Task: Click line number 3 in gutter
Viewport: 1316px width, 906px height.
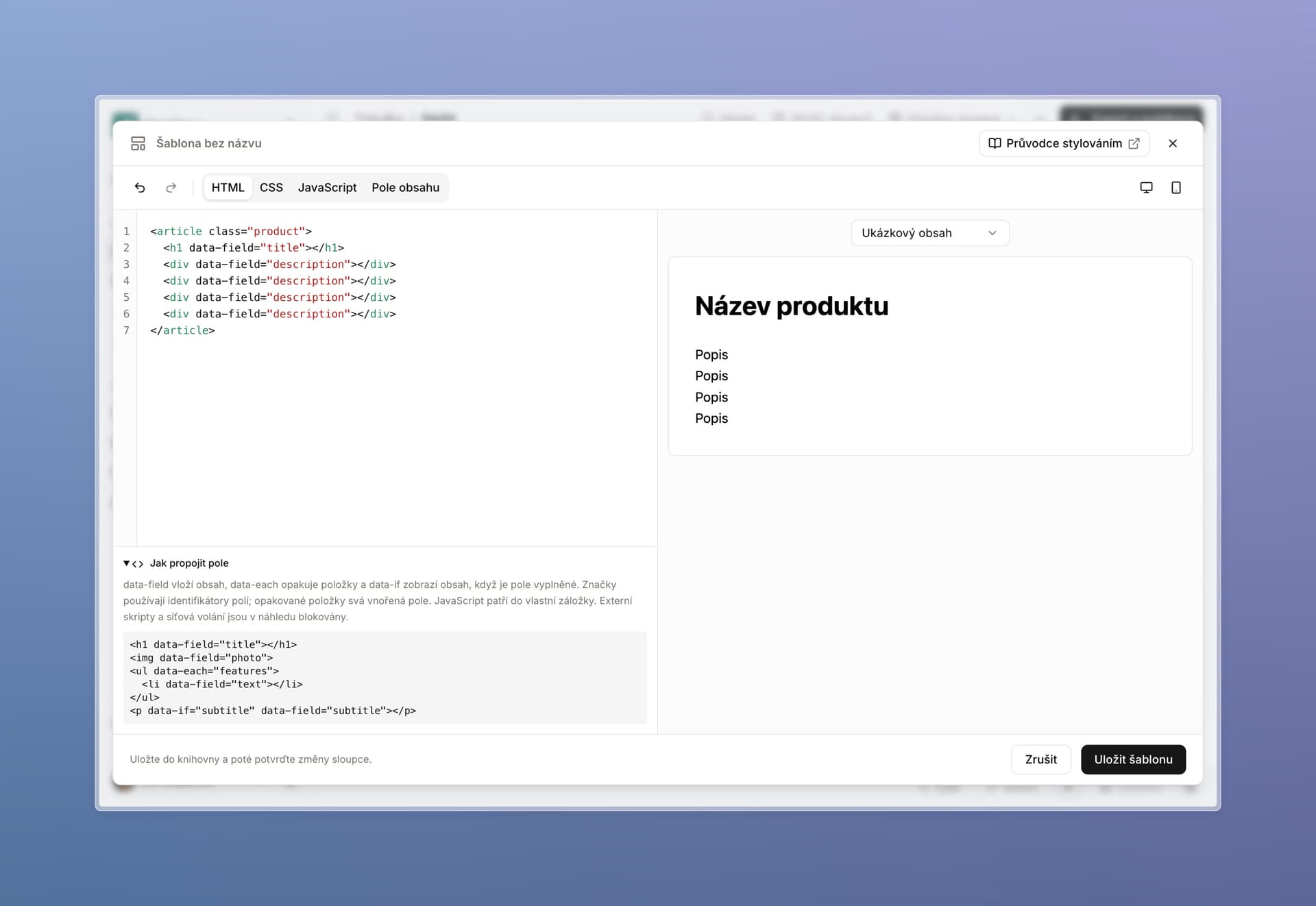Action: 126,265
